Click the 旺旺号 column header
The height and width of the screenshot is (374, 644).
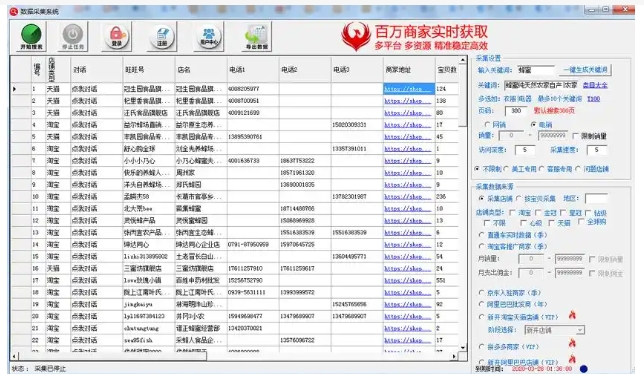[149, 70]
